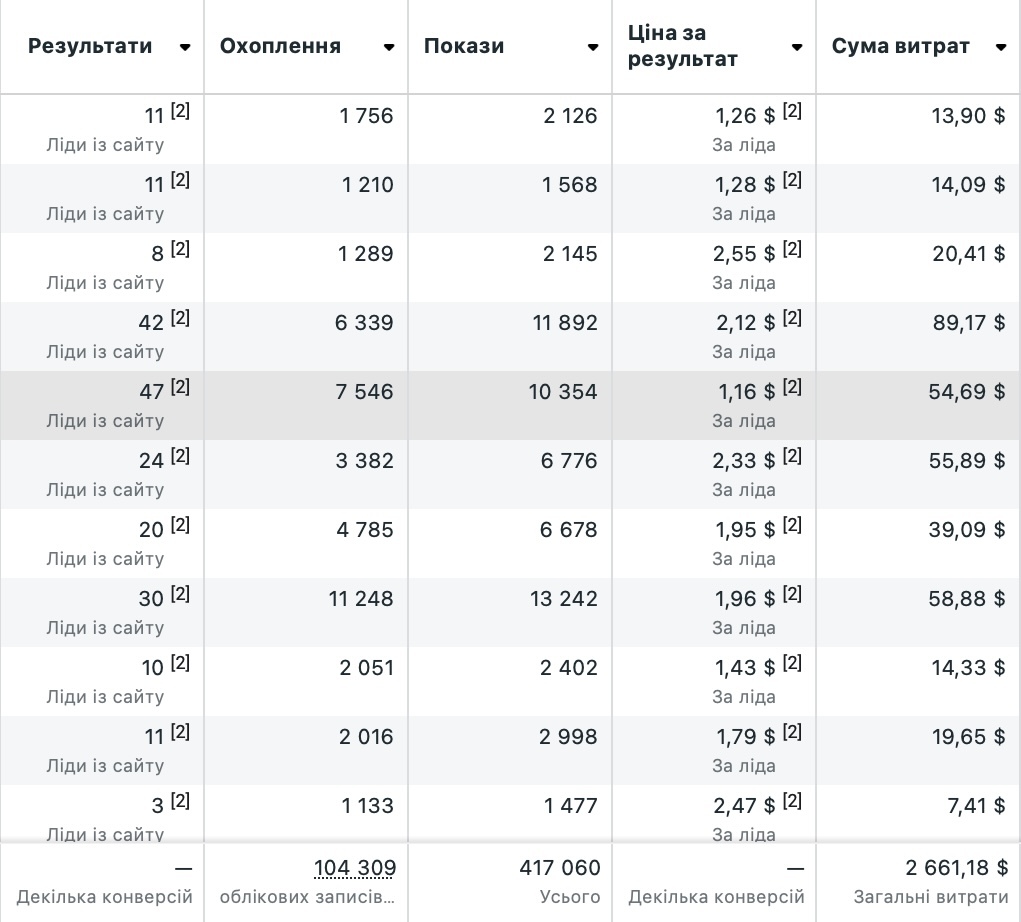Image resolution: width=1021 pixels, height=922 pixels.
Task: Click footnote [2] next to 30 results
Action: click(x=180, y=594)
